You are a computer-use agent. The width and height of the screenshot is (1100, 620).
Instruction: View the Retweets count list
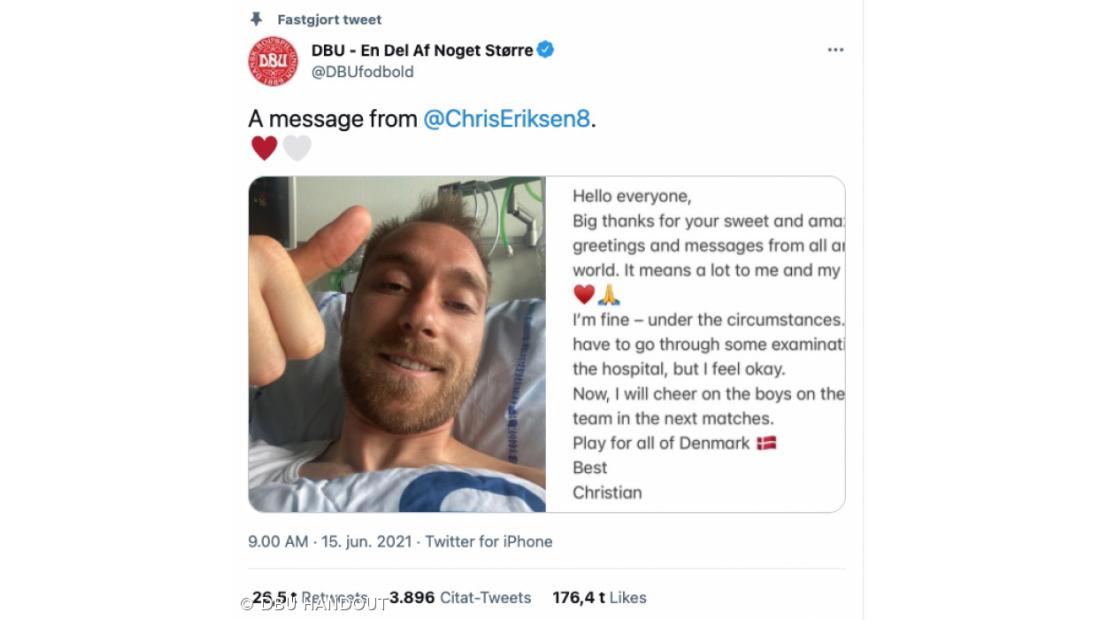(x=309, y=598)
